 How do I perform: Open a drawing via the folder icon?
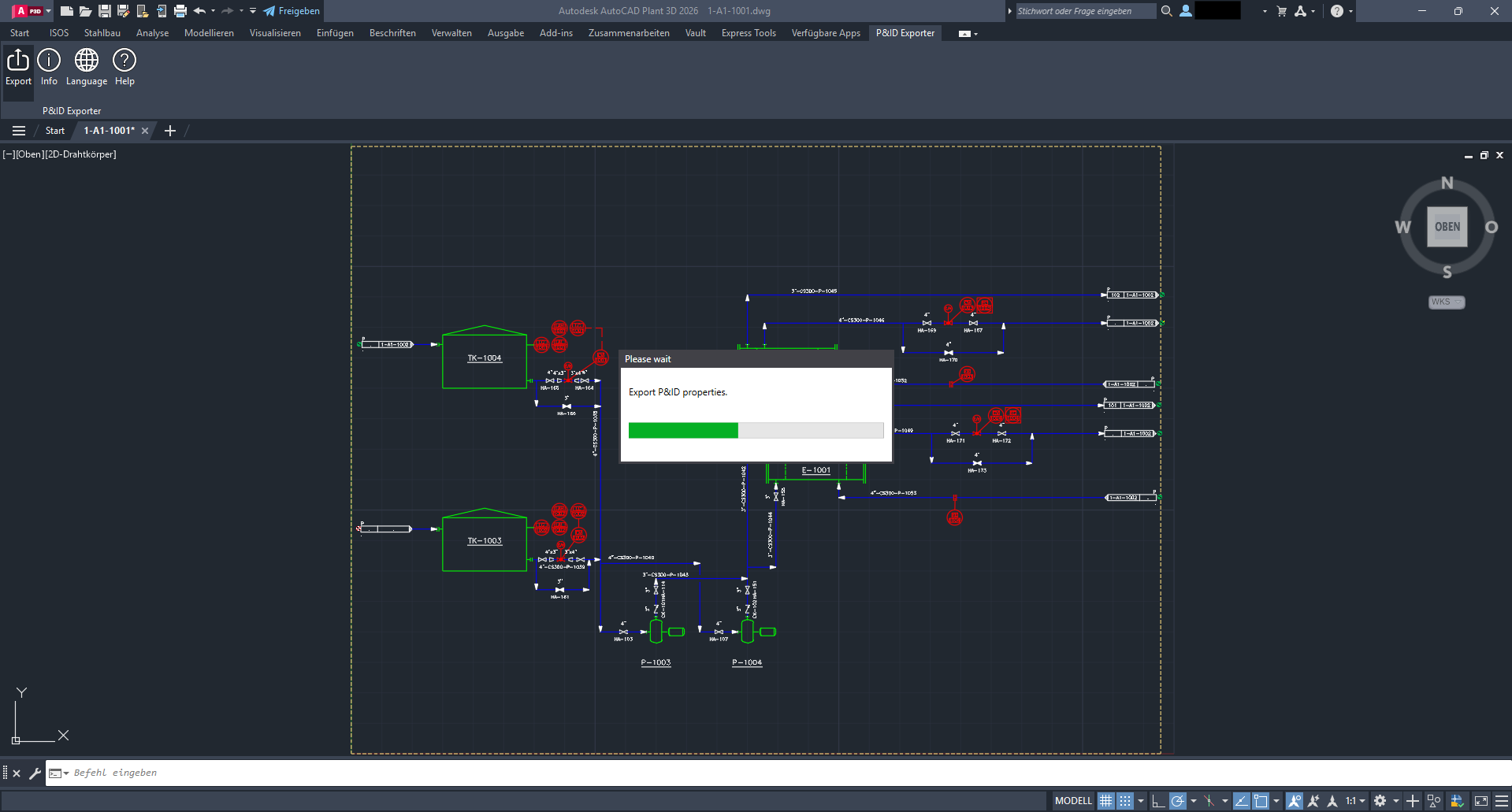click(x=86, y=11)
